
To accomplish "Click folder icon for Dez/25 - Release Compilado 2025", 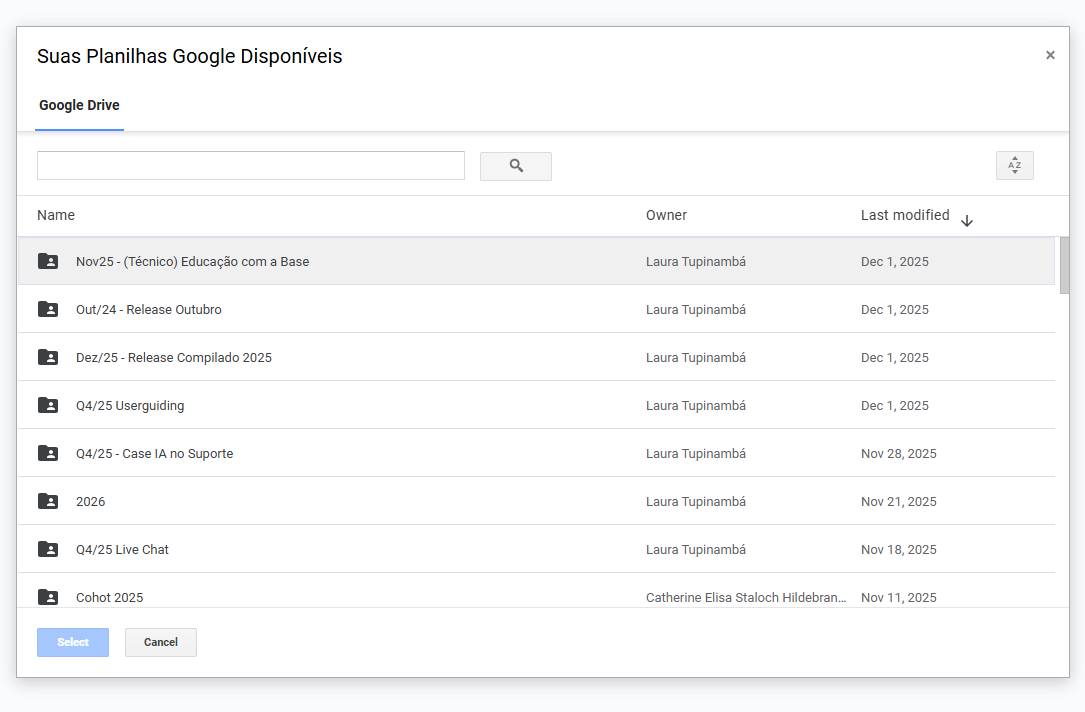I will coord(48,358).
